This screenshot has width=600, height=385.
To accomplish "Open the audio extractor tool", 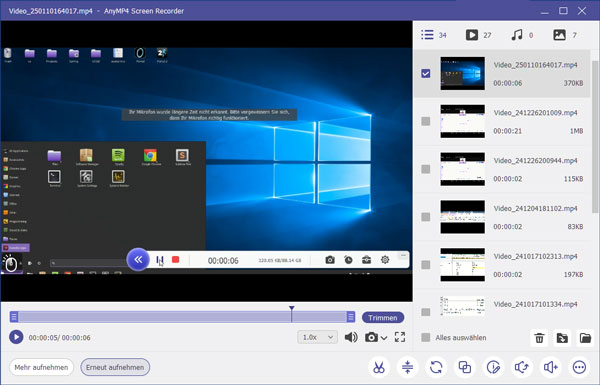I will point(522,367).
